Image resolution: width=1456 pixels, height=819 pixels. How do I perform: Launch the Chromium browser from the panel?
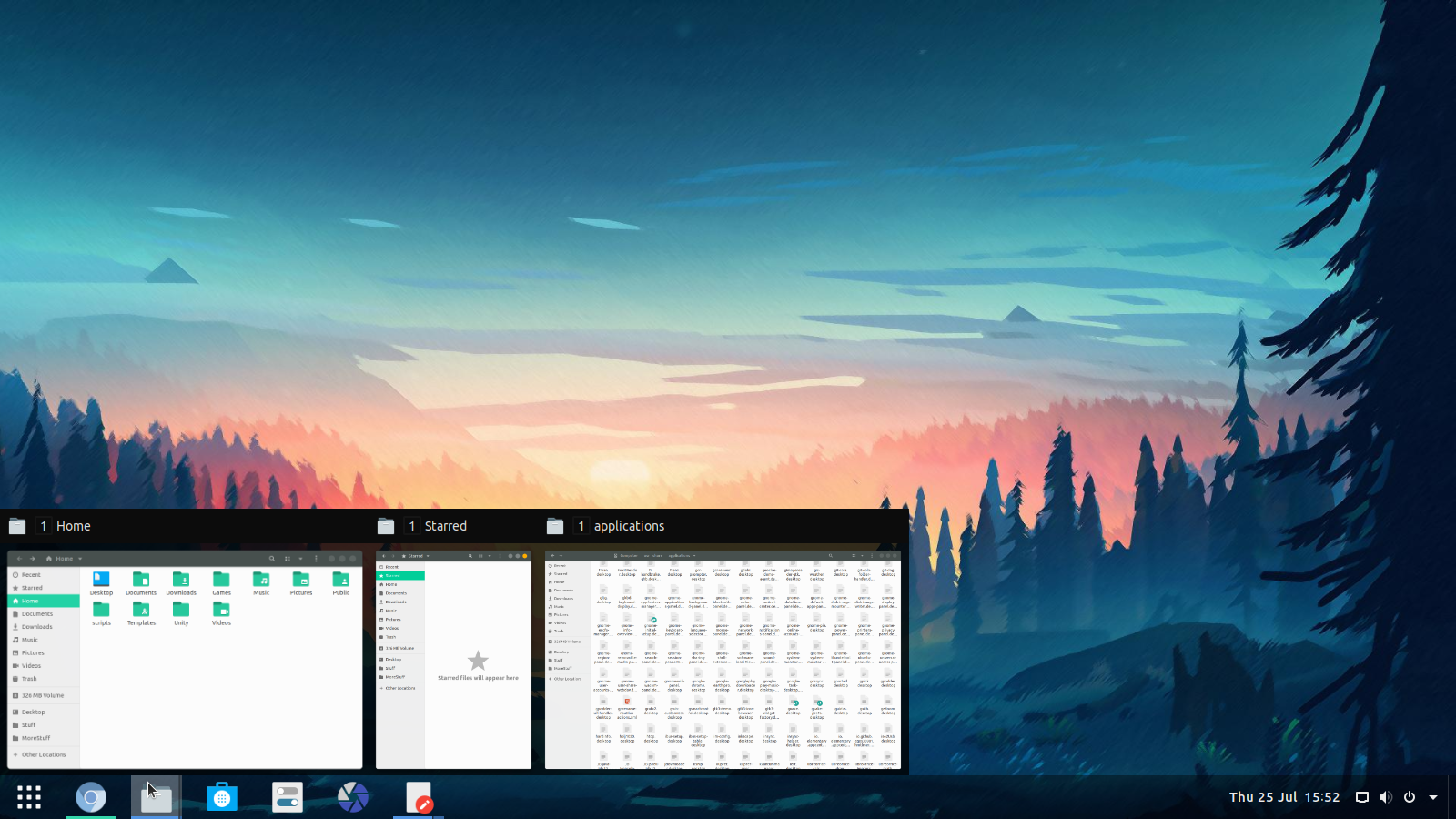pyautogui.click(x=91, y=797)
